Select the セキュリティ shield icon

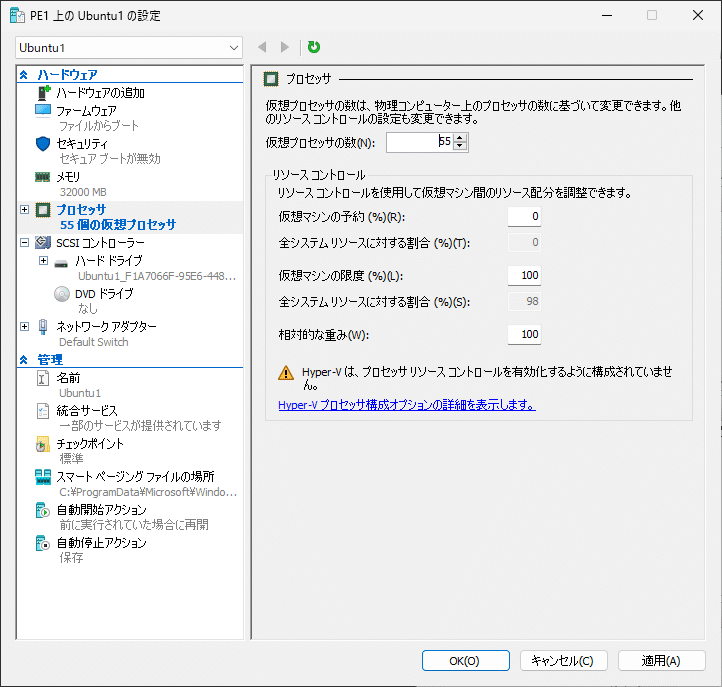43,144
